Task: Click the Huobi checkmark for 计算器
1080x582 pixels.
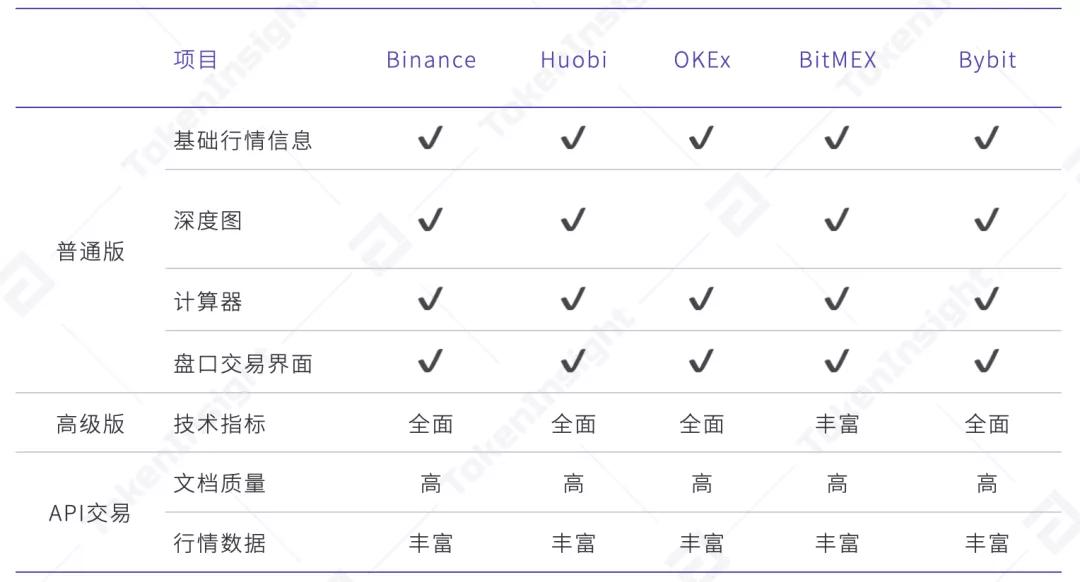Action: pos(573,300)
